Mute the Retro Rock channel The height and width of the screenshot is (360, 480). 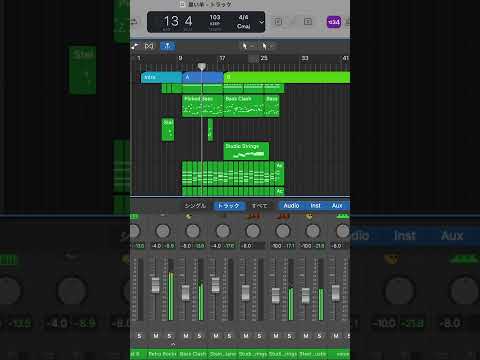(x=156, y=336)
